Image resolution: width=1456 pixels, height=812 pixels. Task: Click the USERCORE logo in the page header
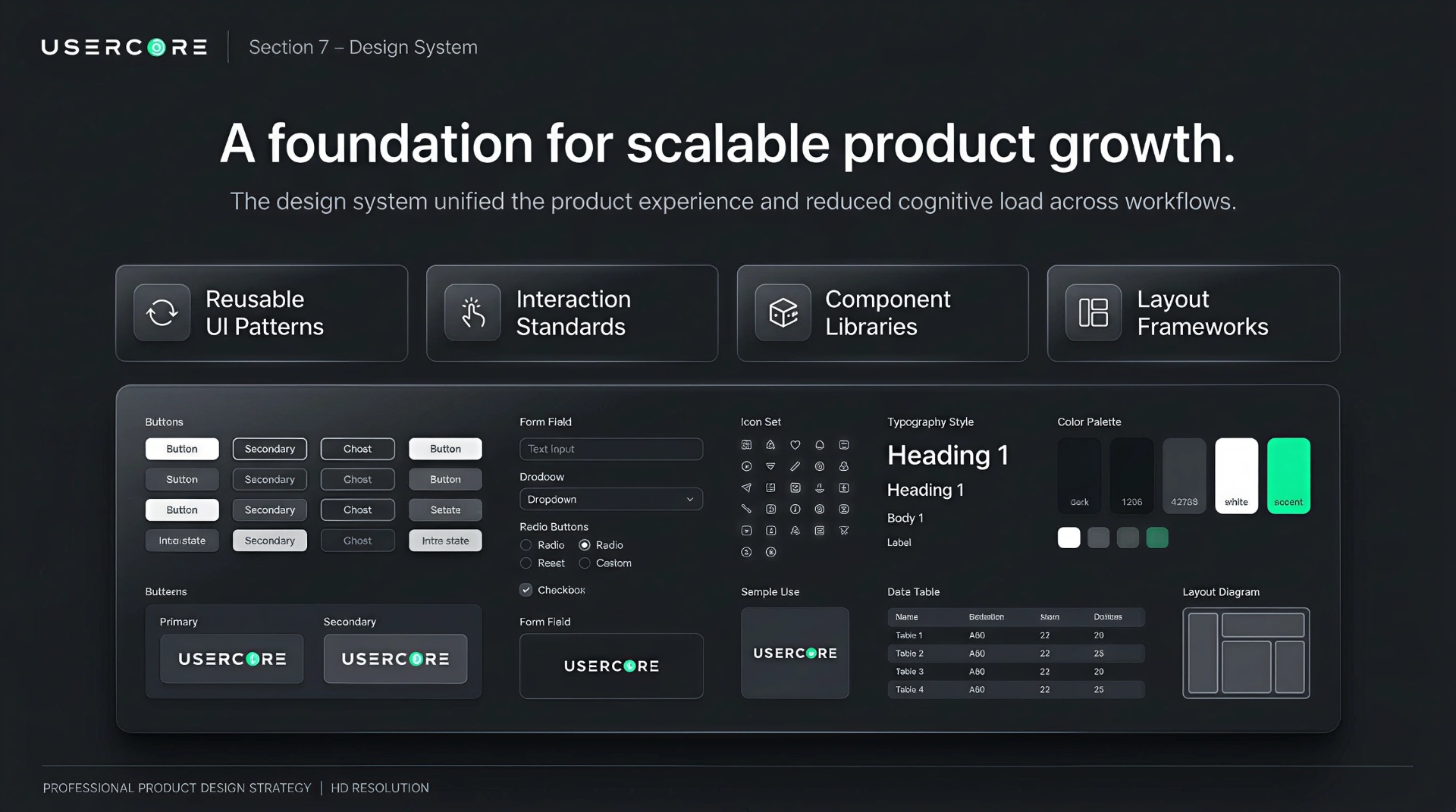[x=124, y=47]
